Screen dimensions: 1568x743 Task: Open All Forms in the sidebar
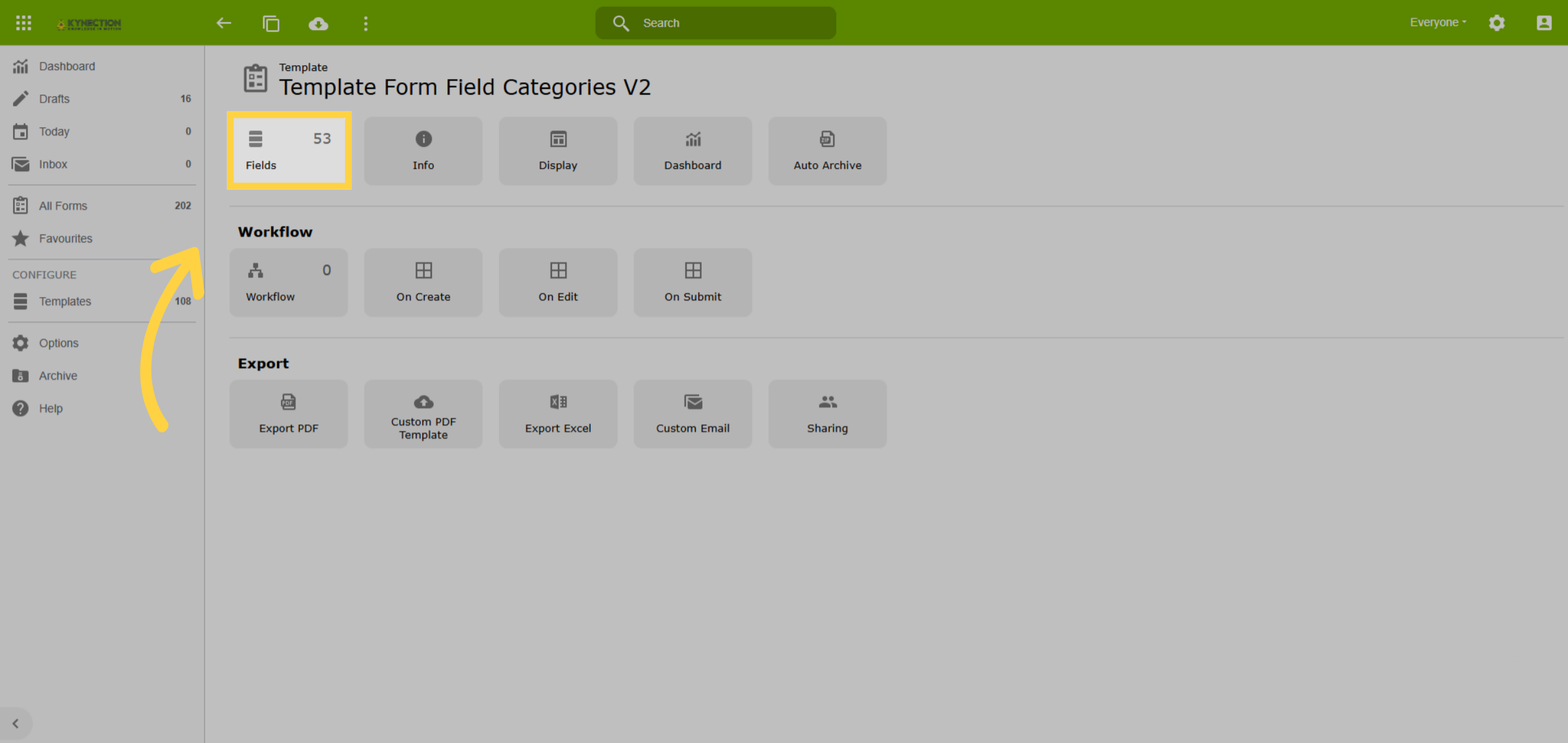coord(102,206)
